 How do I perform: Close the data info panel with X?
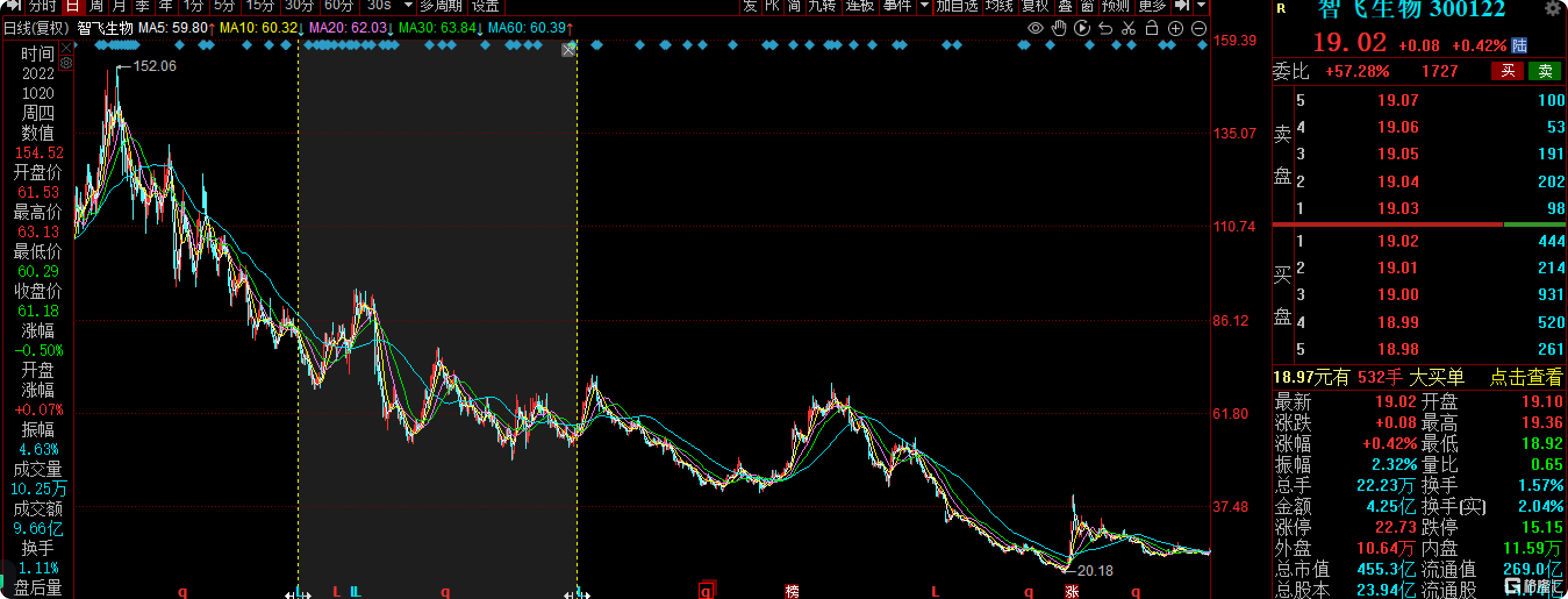pos(66,47)
